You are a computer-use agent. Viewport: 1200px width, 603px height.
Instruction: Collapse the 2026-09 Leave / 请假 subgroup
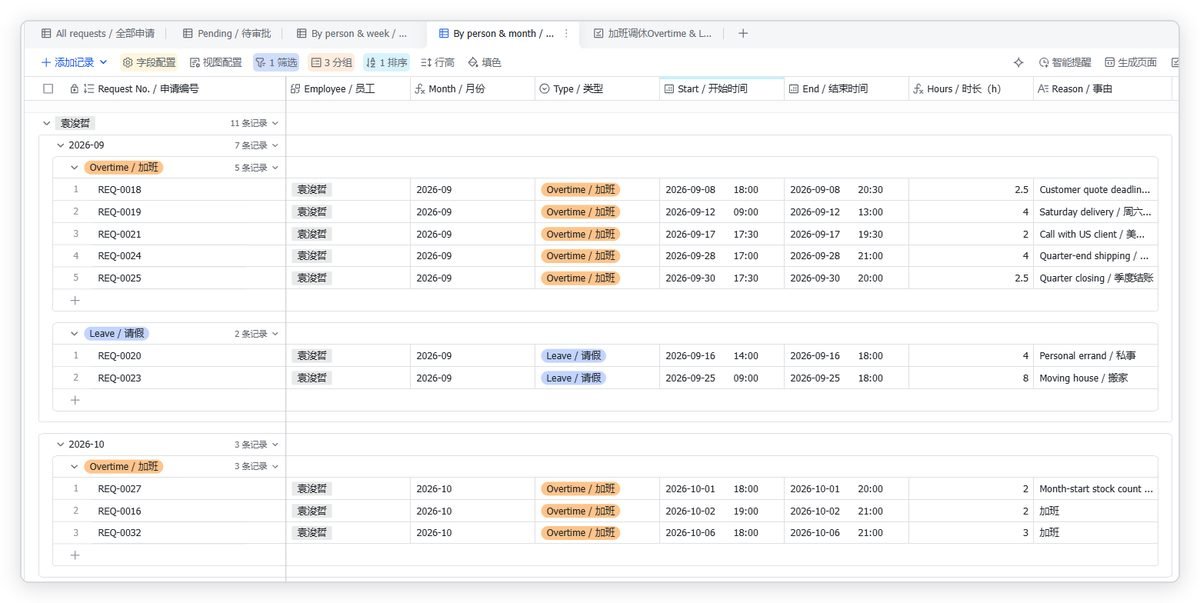[x=74, y=334]
